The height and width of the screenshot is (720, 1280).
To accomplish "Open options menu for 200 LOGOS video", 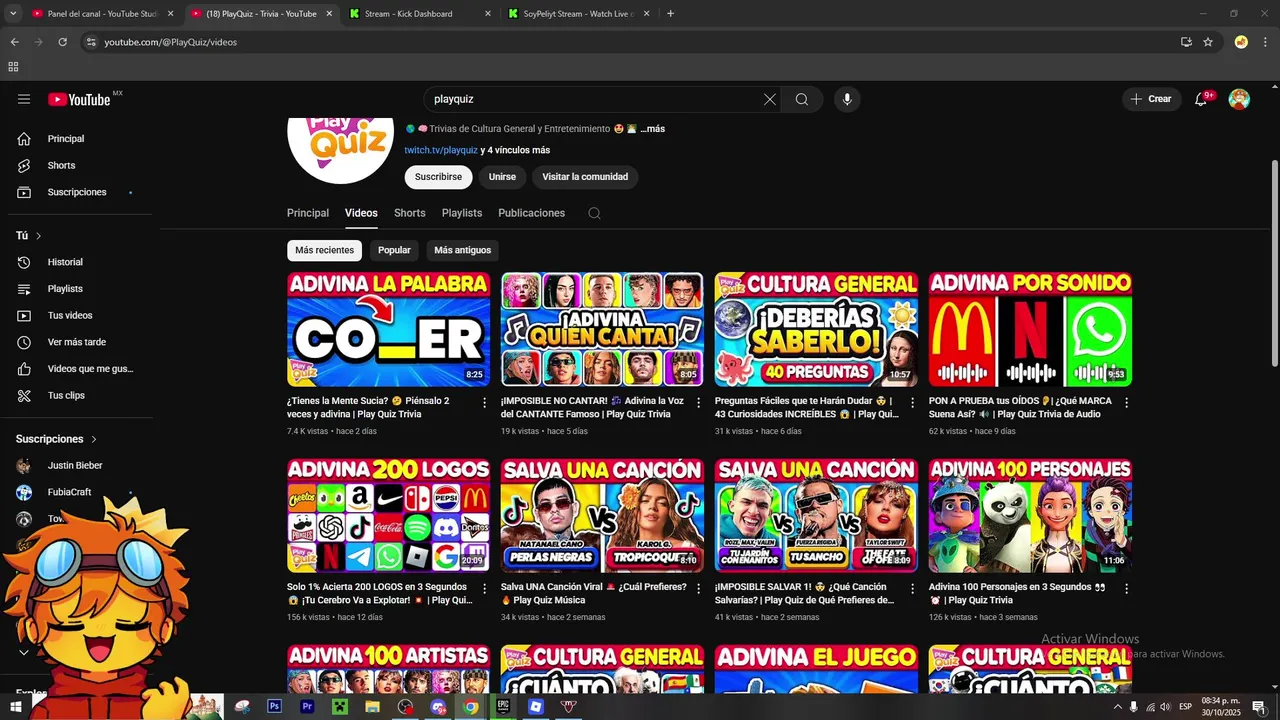I will coord(485,589).
